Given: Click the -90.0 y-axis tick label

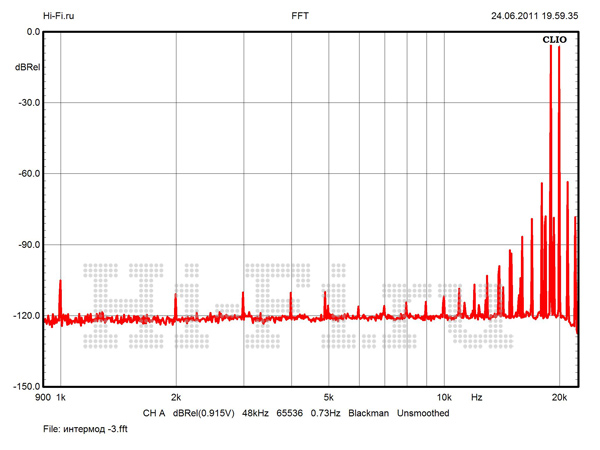Looking at the screenshot, I should (x=28, y=245).
